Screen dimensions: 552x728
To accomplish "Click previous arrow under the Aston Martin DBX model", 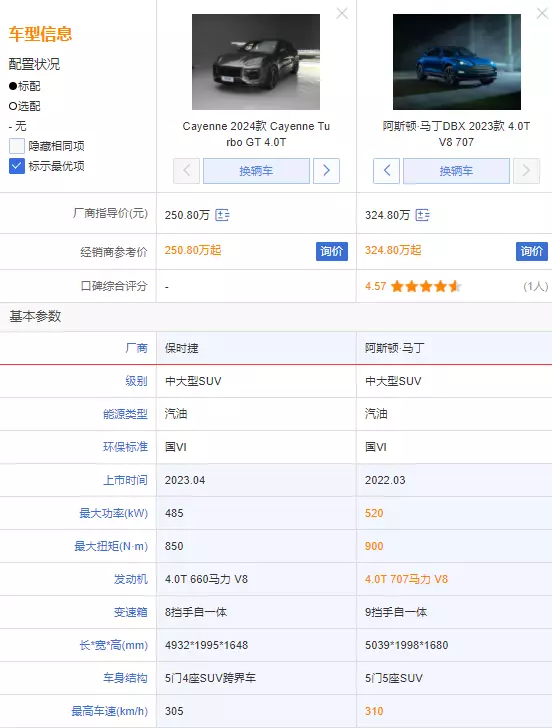I will click(386, 171).
